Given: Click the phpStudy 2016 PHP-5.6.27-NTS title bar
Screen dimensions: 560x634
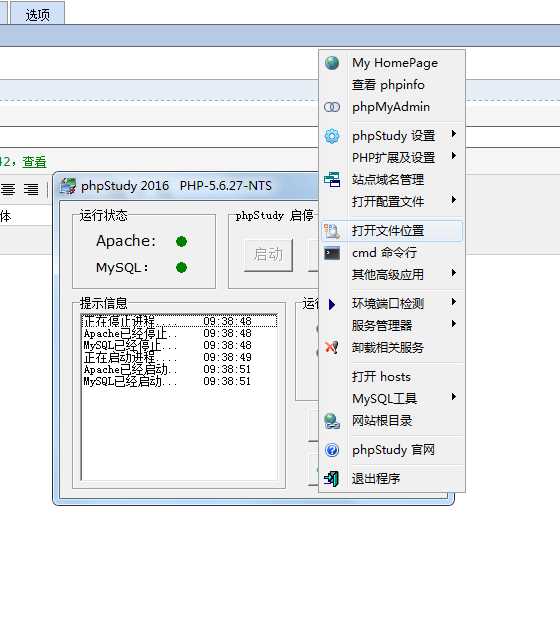Looking at the screenshot, I should pos(186,186).
